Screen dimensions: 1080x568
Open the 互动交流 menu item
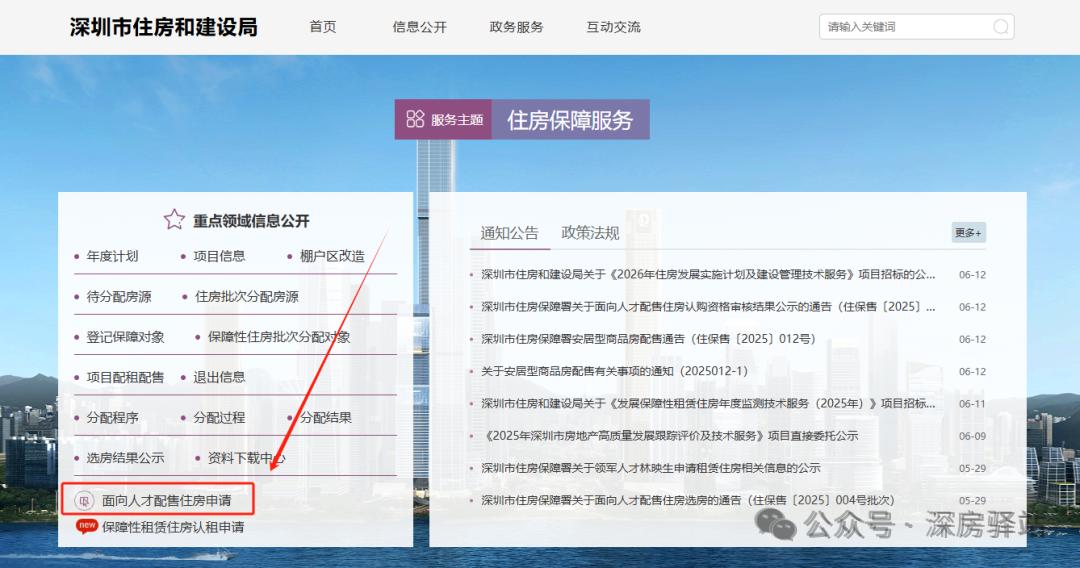(613, 27)
